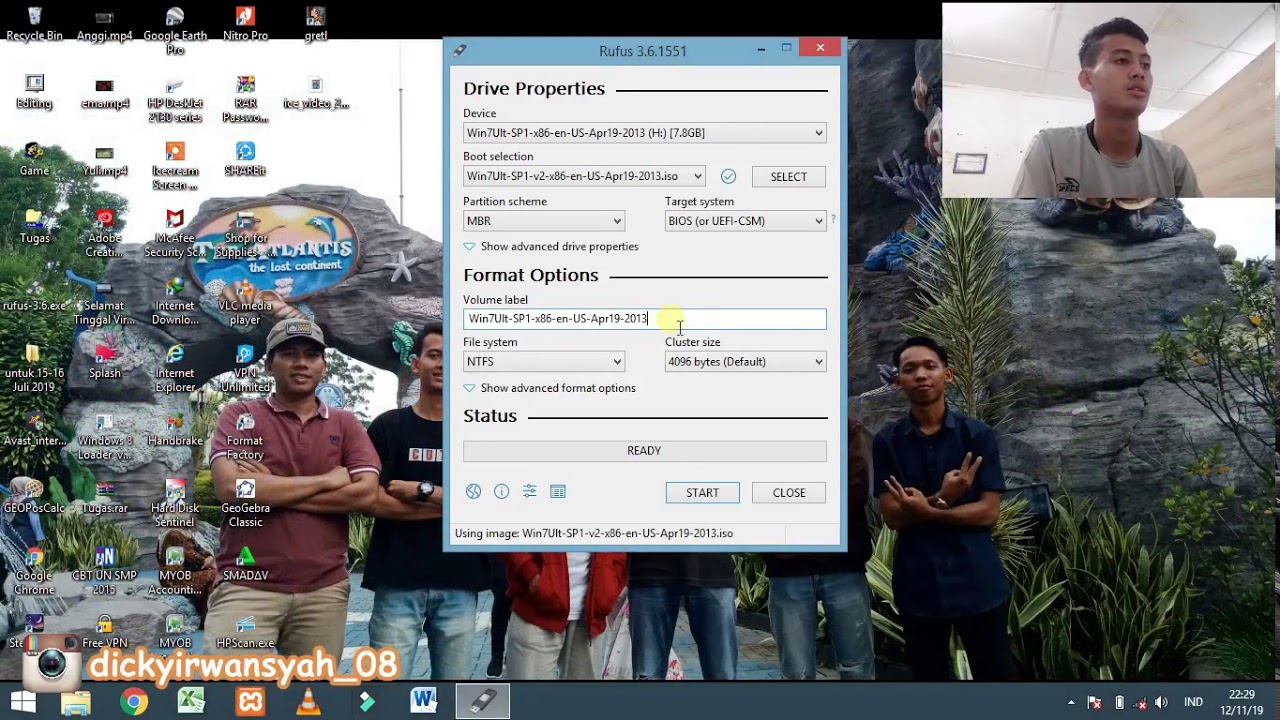Open the taskbar volume speaker icon
The image size is (1280, 720).
coord(1161,702)
